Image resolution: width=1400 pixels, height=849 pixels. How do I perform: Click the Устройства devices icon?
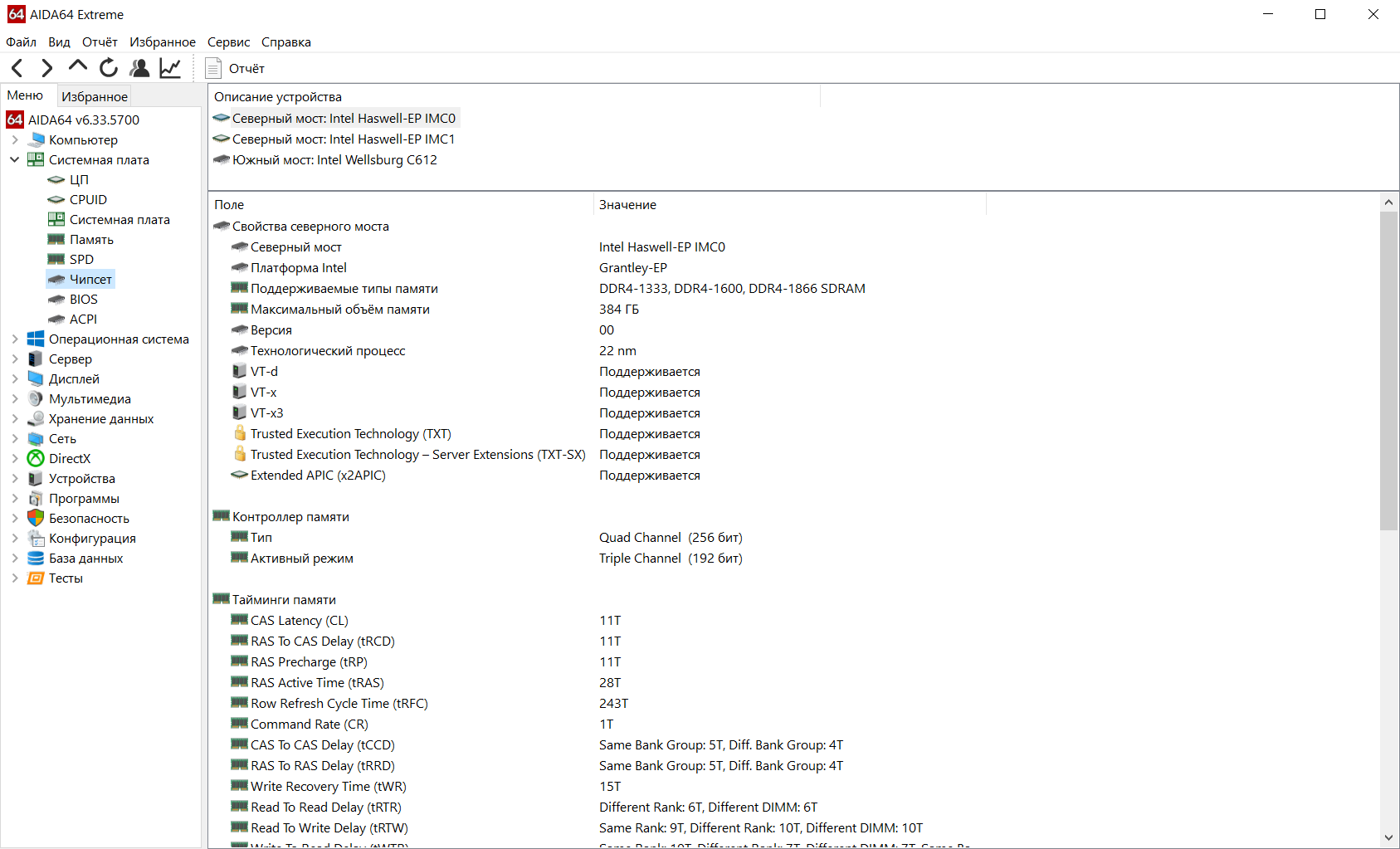point(36,479)
